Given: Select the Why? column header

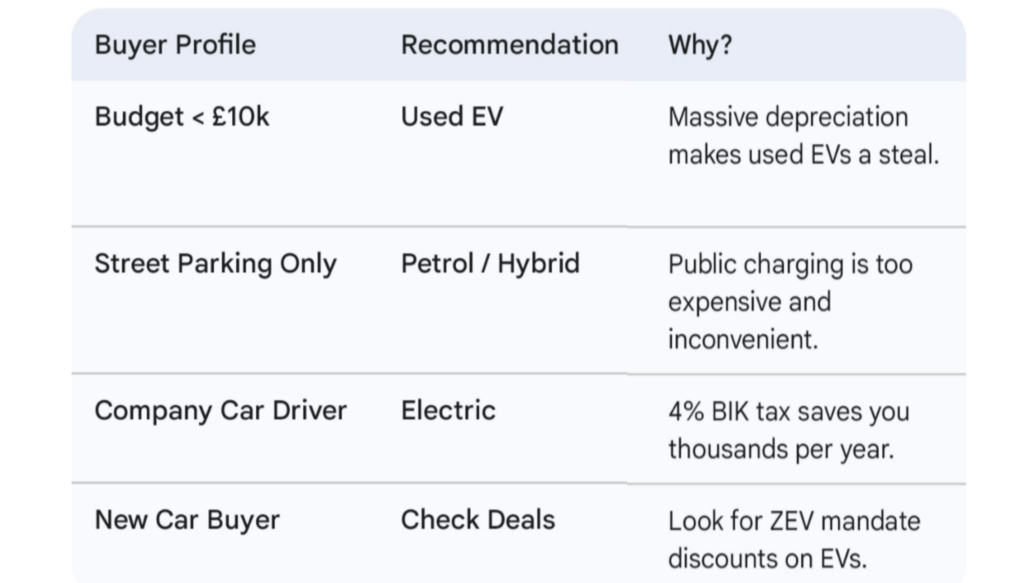Looking at the screenshot, I should pyautogui.click(x=699, y=45).
